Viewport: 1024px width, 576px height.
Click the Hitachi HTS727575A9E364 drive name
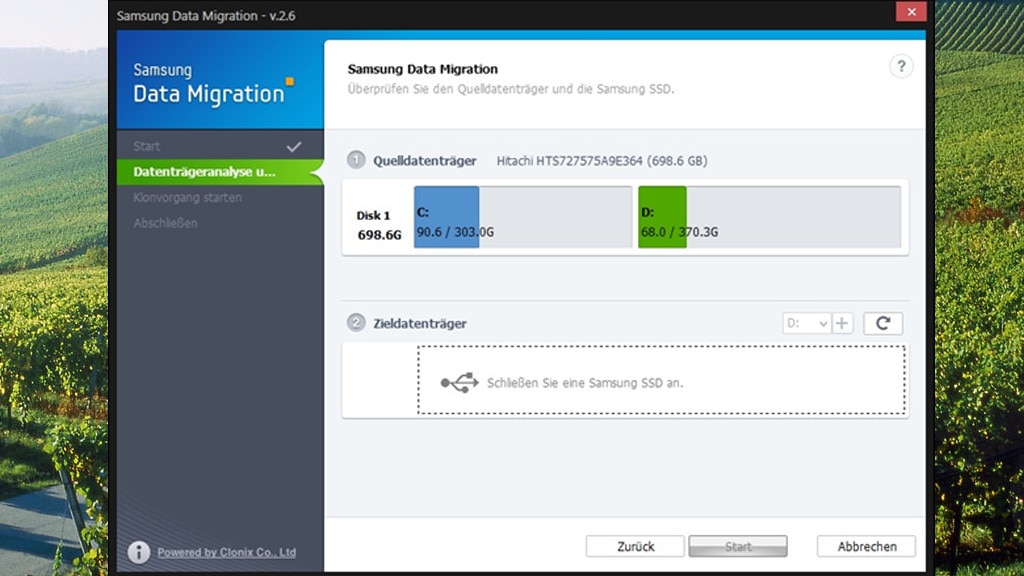(601, 161)
